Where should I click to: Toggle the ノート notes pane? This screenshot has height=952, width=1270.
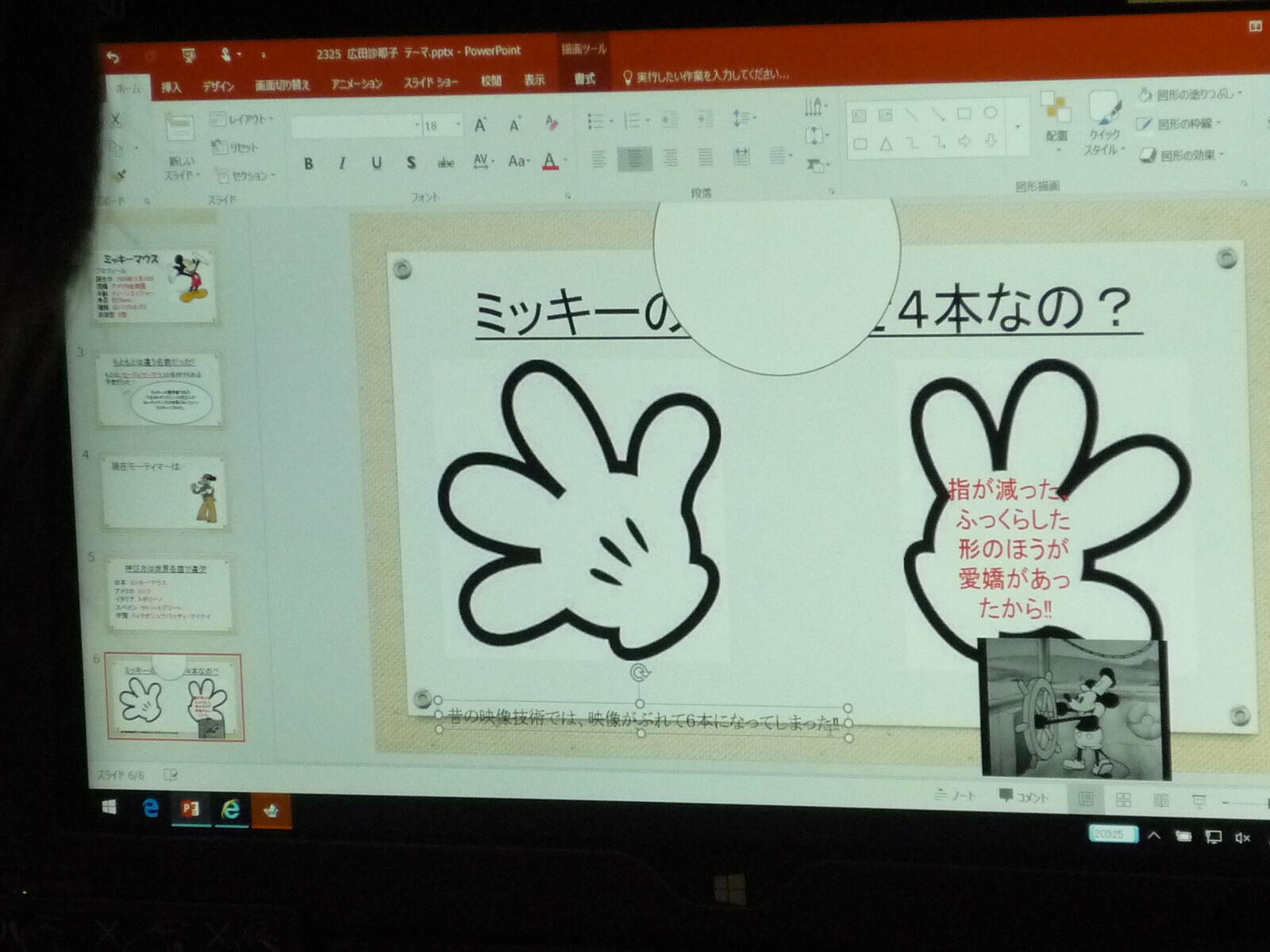click(955, 795)
